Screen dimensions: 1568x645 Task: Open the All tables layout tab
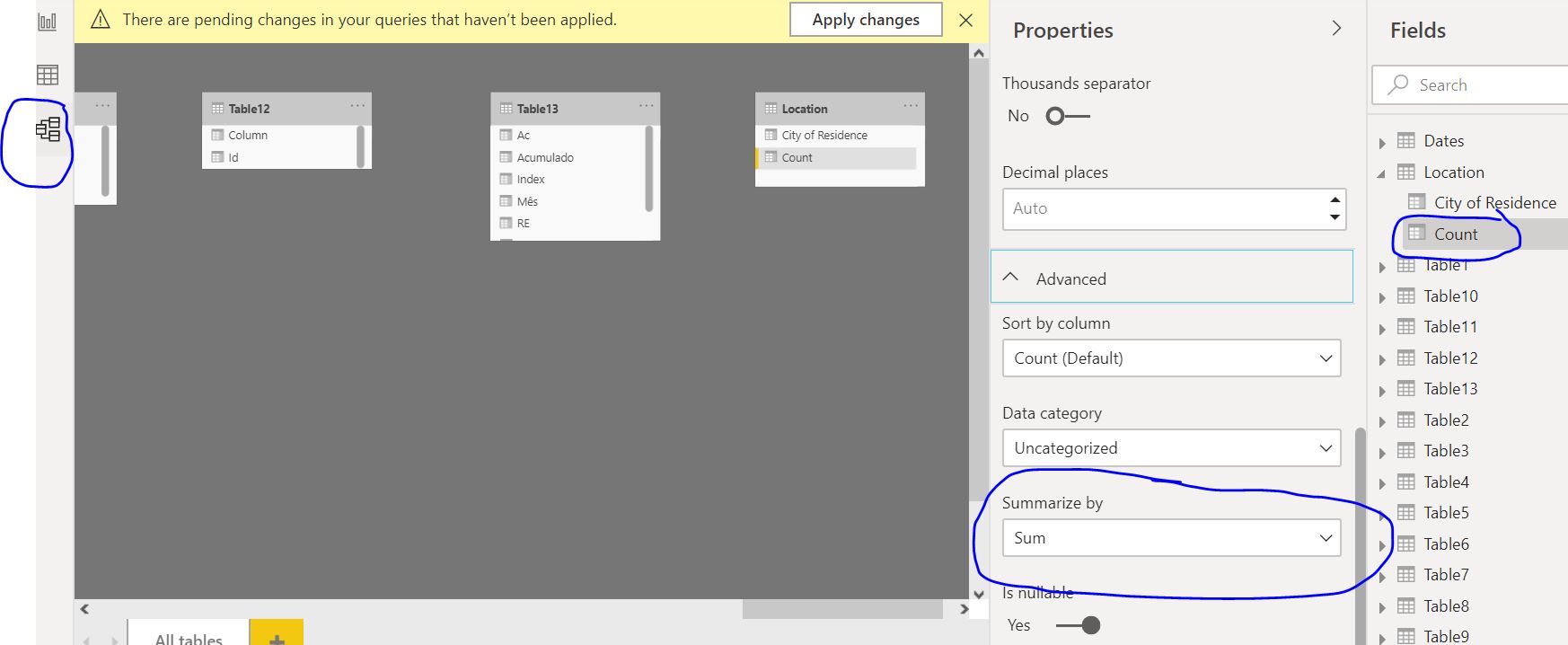coord(189,634)
